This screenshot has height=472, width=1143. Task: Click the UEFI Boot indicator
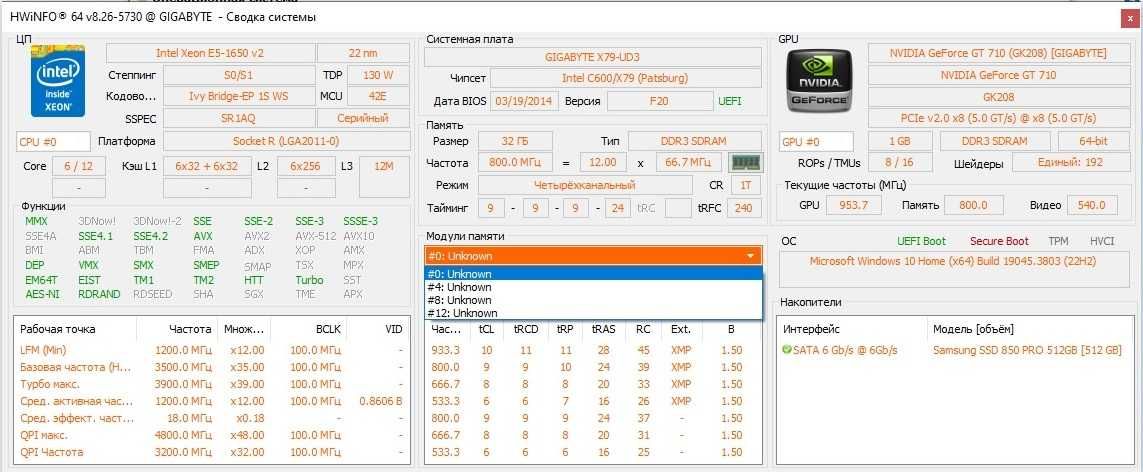pyautogui.click(x=921, y=241)
